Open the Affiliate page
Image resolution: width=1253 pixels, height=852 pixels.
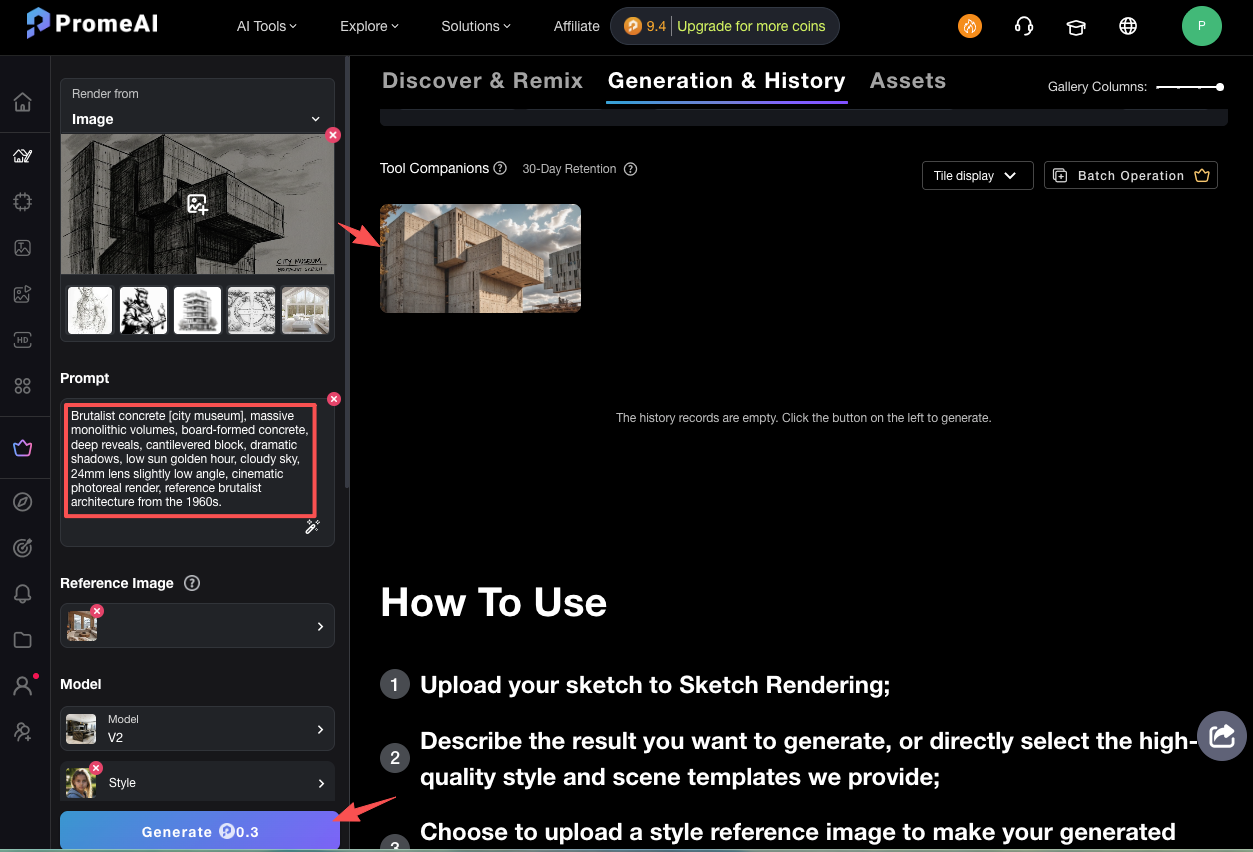click(x=577, y=26)
